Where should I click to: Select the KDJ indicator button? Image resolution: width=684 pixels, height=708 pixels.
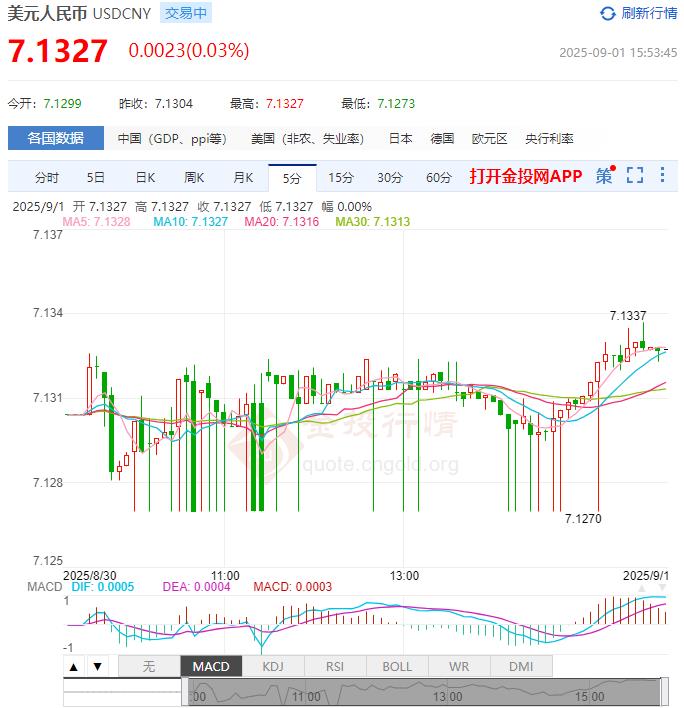[273, 666]
